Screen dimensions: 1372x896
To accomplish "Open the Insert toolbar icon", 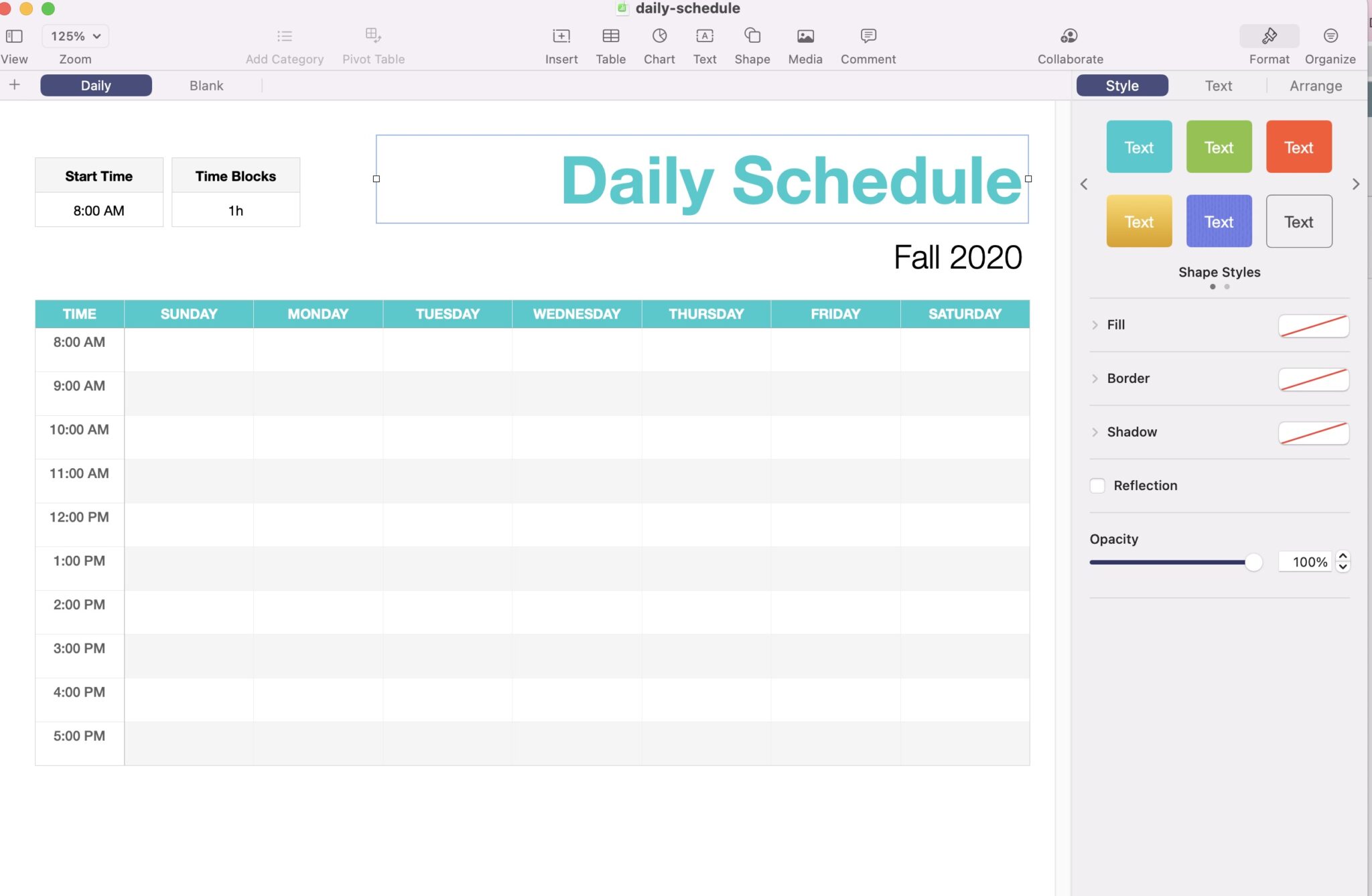I will [x=561, y=35].
